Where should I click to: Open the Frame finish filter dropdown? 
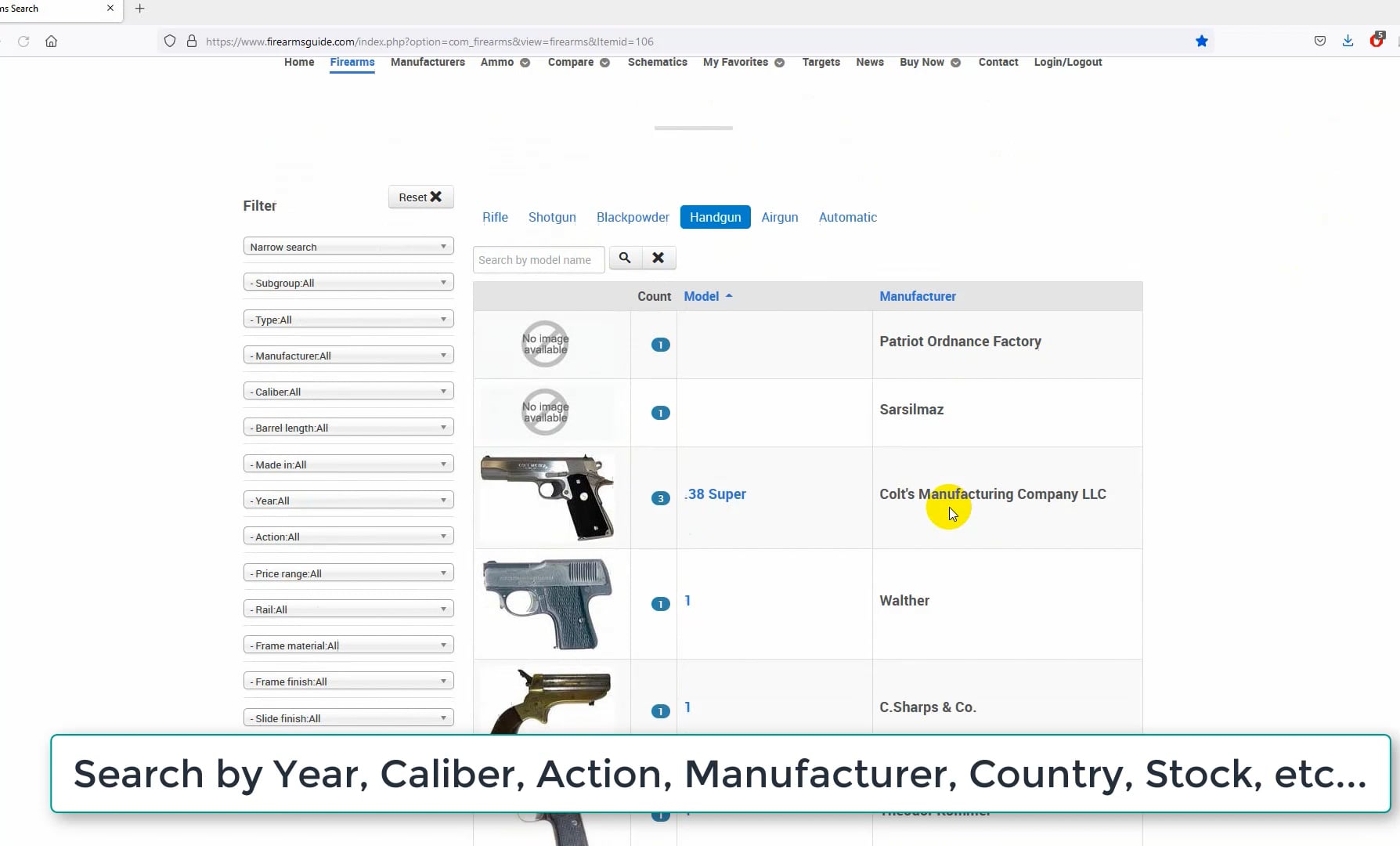(x=348, y=681)
